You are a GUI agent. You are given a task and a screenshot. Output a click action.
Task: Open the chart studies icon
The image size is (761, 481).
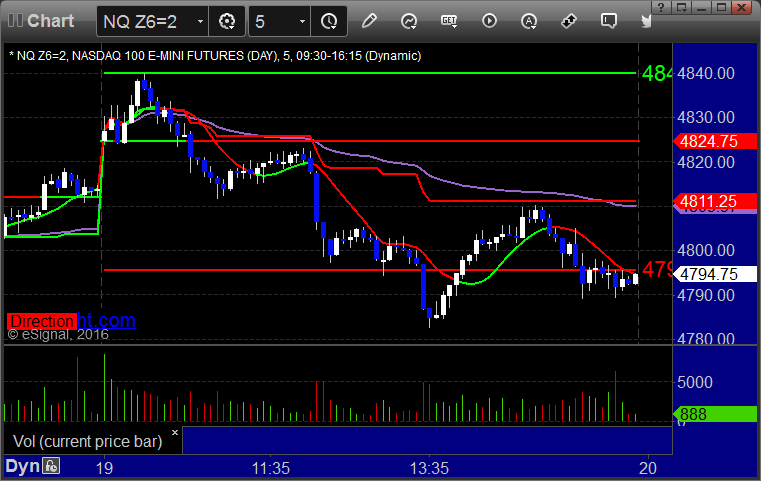point(409,21)
